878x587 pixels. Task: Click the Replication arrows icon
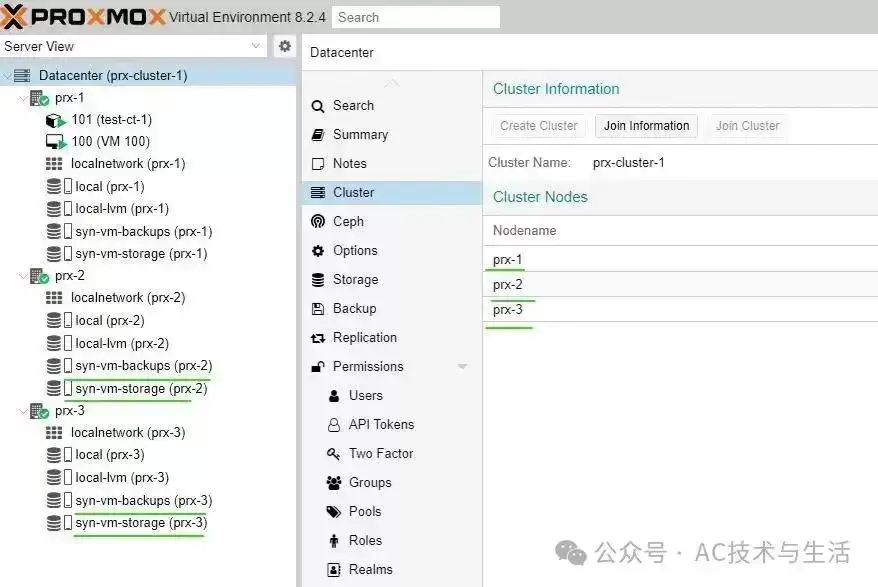(317, 338)
